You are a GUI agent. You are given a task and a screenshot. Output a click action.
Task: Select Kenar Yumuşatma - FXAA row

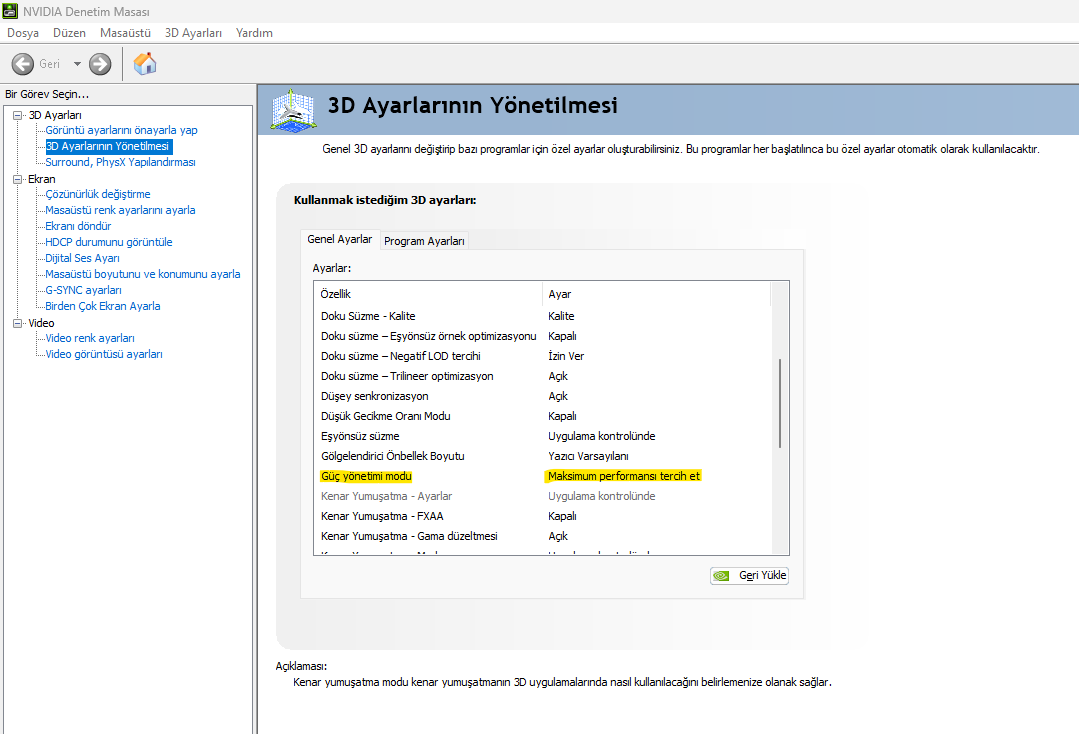coord(542,516)
